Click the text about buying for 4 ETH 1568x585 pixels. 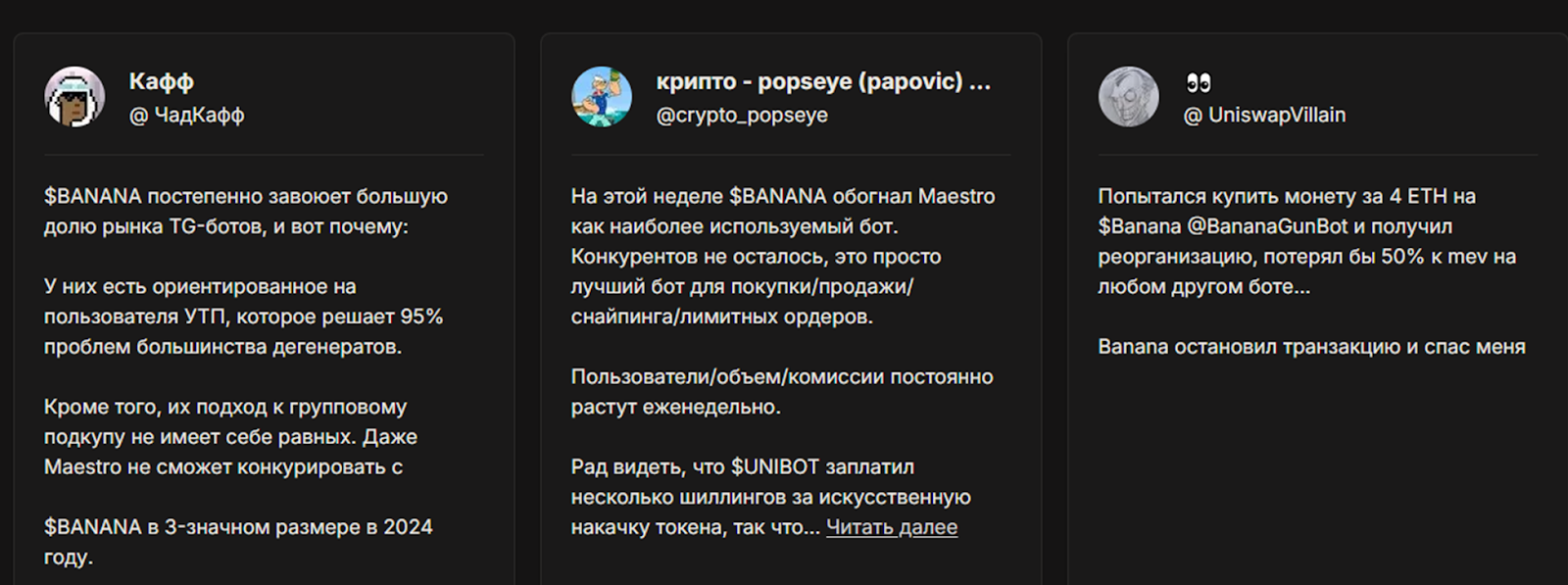1286,196
